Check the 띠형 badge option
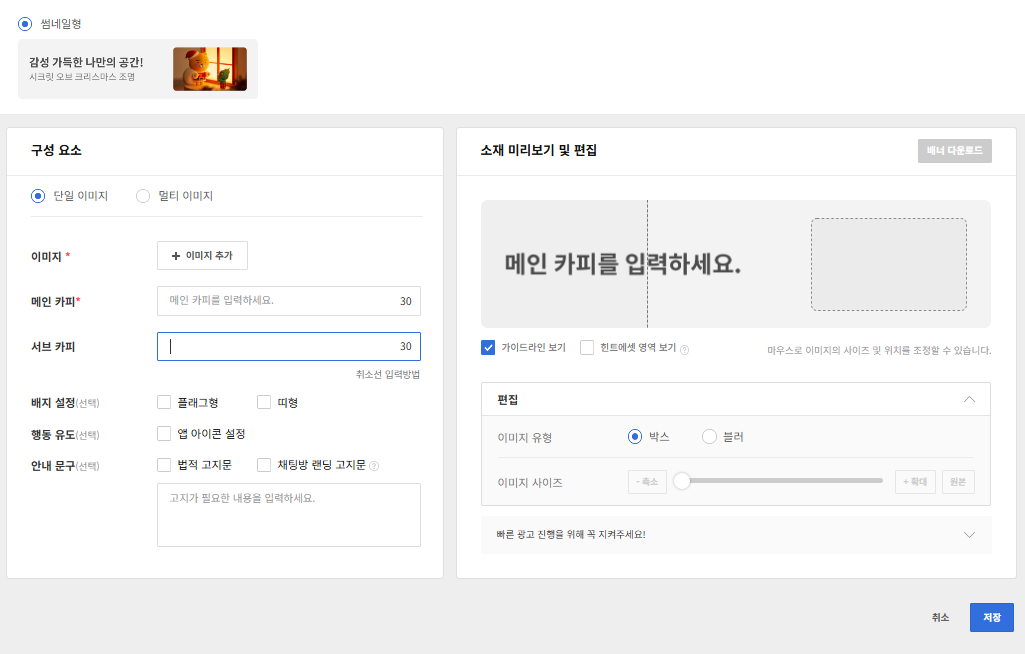 (x=264, y=403)
